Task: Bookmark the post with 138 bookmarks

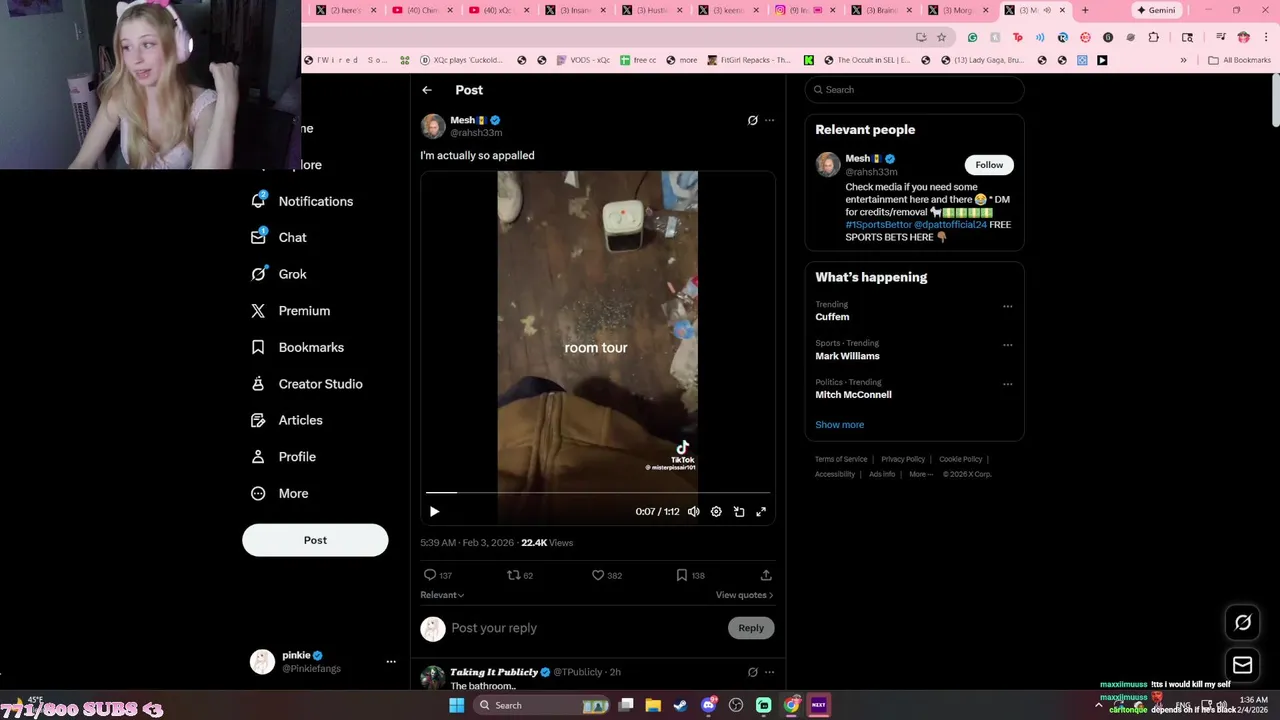Action: (690, 575)
